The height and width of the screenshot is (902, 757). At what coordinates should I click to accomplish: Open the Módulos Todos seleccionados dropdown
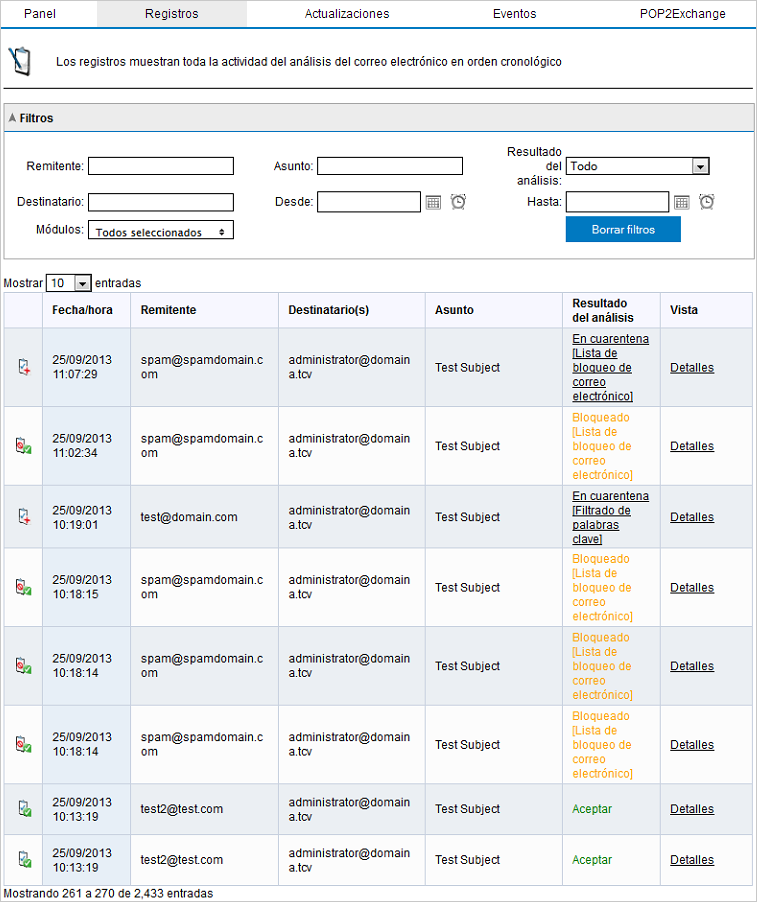coord(161,231)
